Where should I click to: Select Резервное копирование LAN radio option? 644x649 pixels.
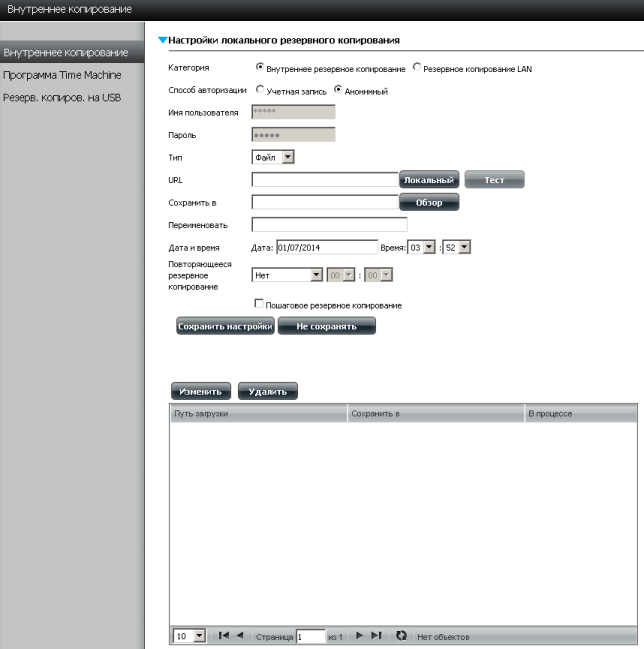[x=417, y=67]
